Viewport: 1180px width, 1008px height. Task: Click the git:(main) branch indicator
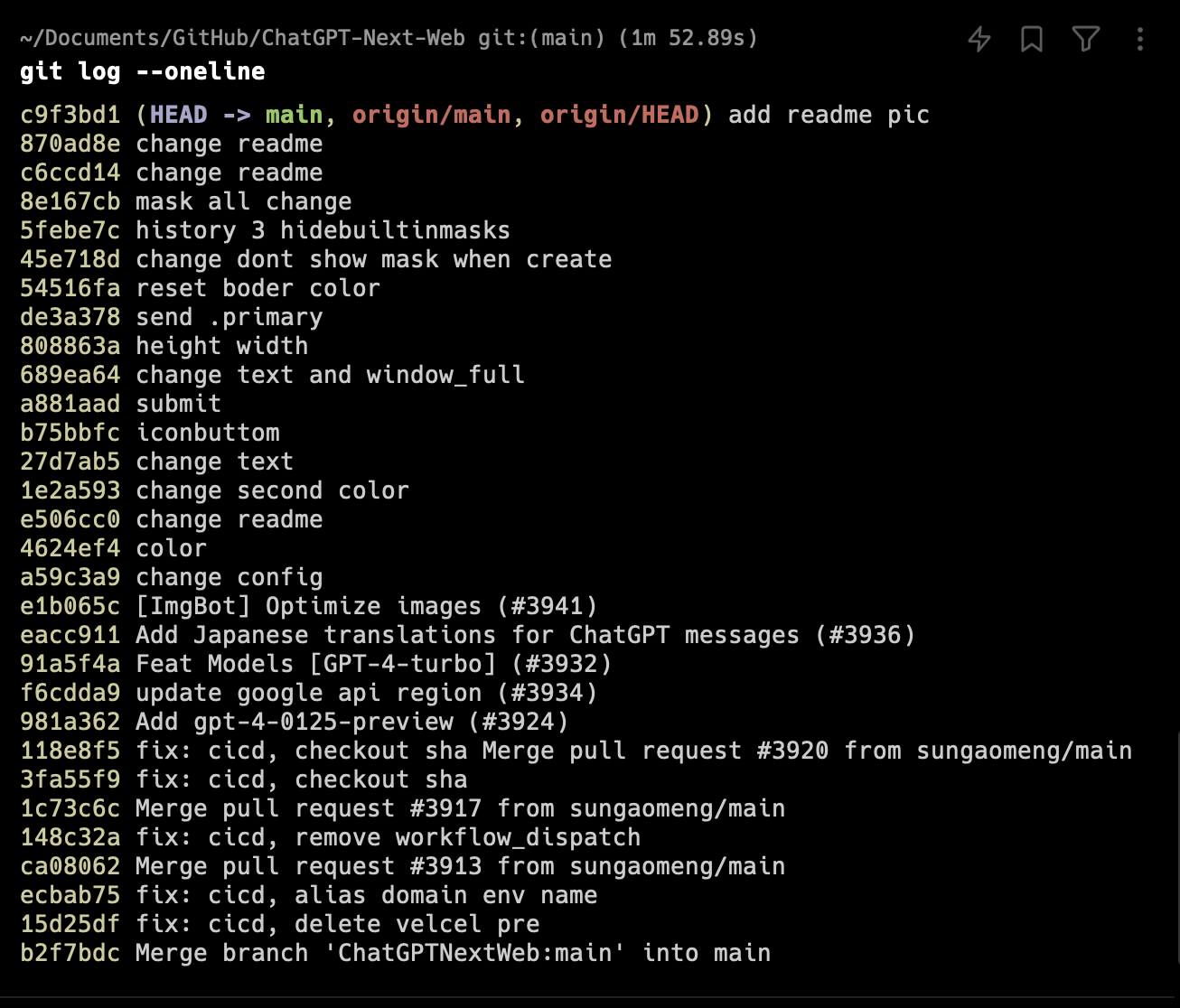(541, 38)
